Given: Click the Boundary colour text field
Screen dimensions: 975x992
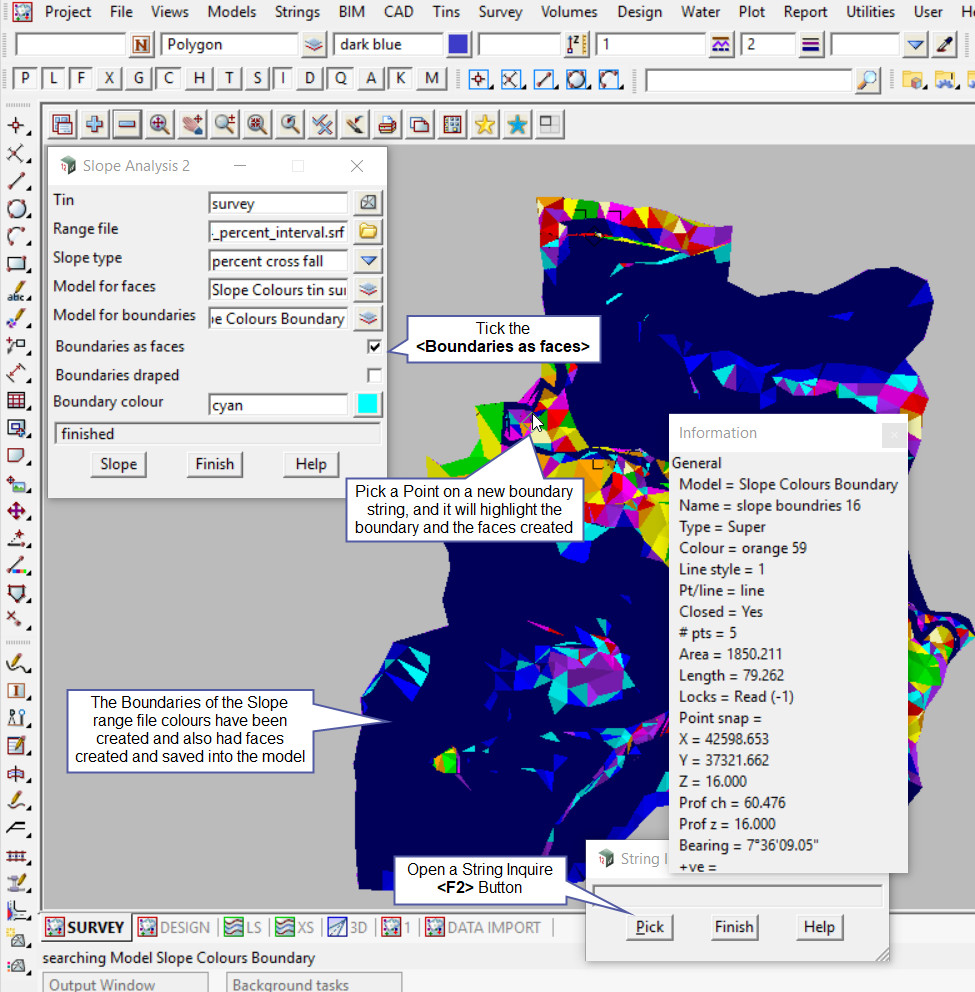Looking at the screenshot, I should [x=278, y=405].
